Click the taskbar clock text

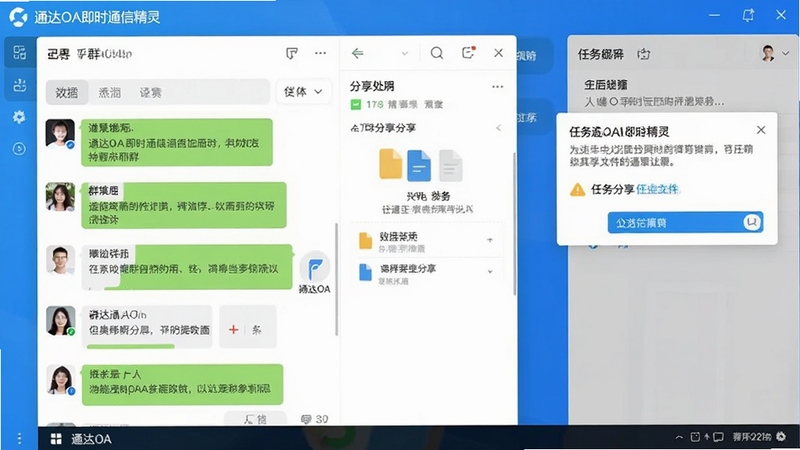752,437
